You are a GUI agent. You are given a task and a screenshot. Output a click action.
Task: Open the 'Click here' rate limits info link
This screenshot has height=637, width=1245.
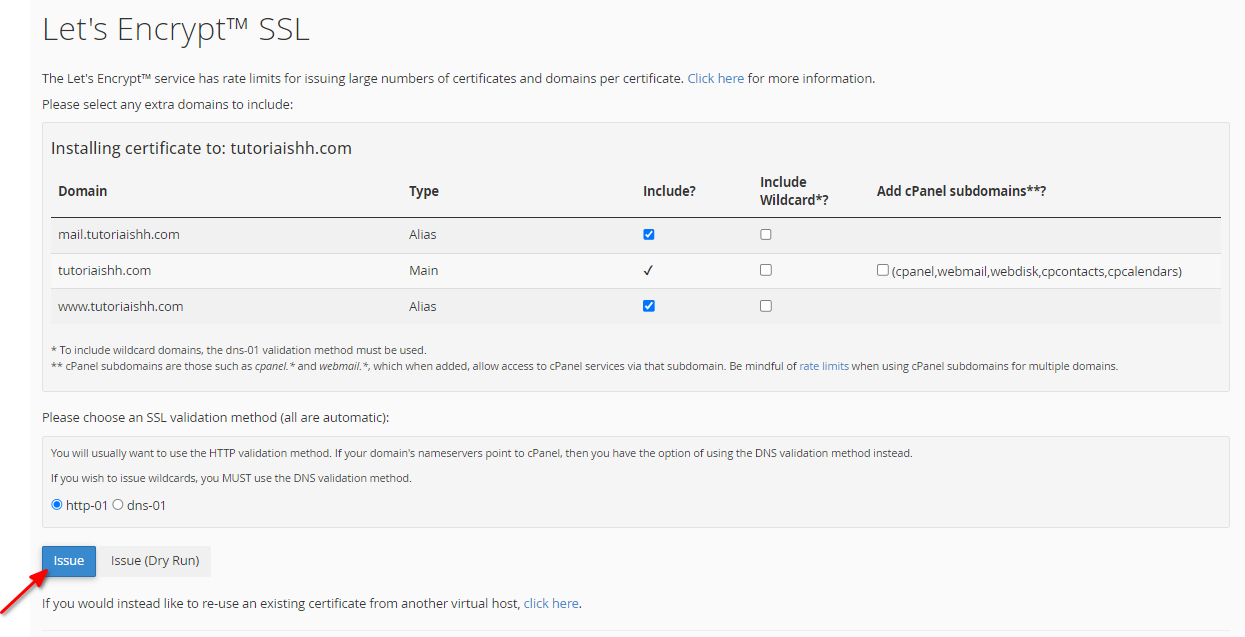(716, 78)
